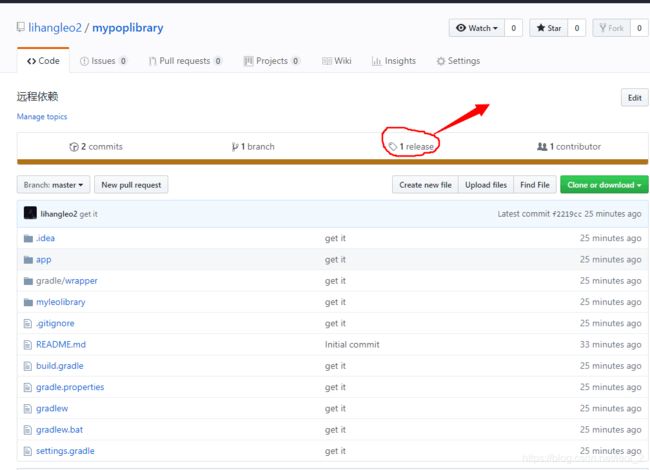Open the Watch dropdown
The image size is (650, 470).
(477, 28)
